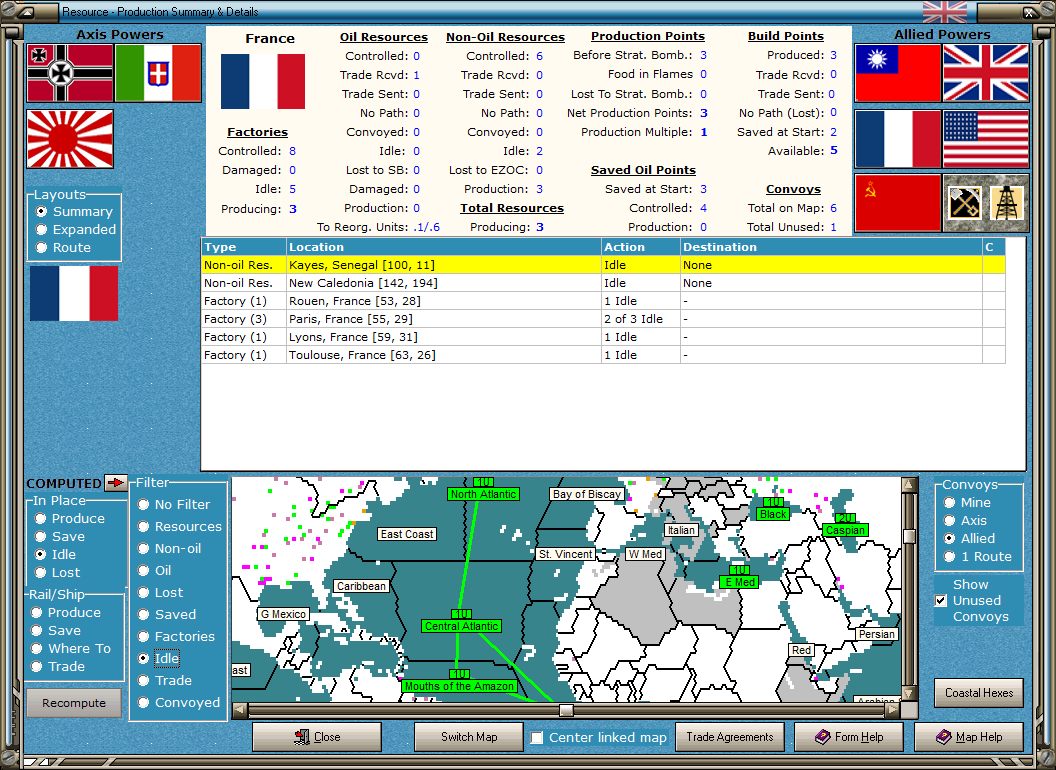Select the United Kingdom flag under Allied Powers

point(986,73)
